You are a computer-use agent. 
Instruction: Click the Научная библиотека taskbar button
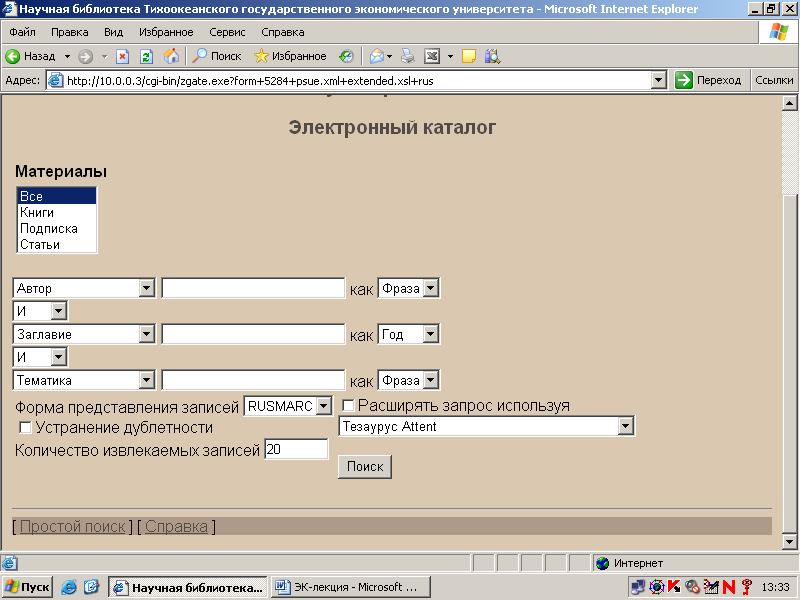coord(188,587)
